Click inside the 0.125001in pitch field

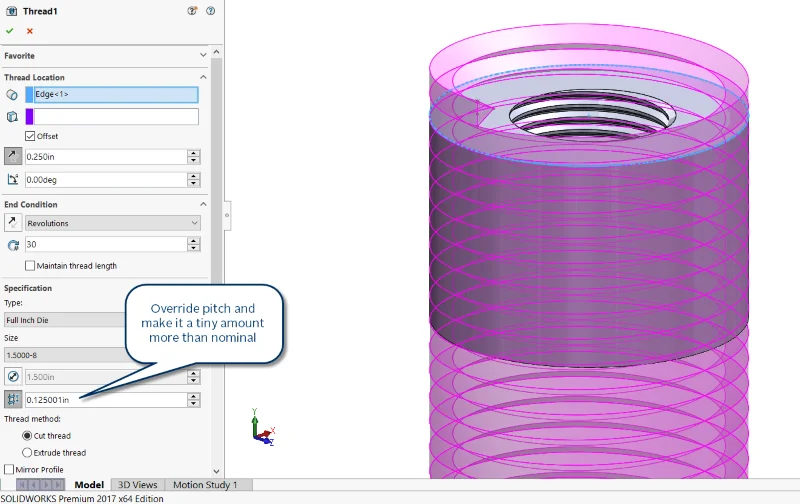(x=105, y=400)
